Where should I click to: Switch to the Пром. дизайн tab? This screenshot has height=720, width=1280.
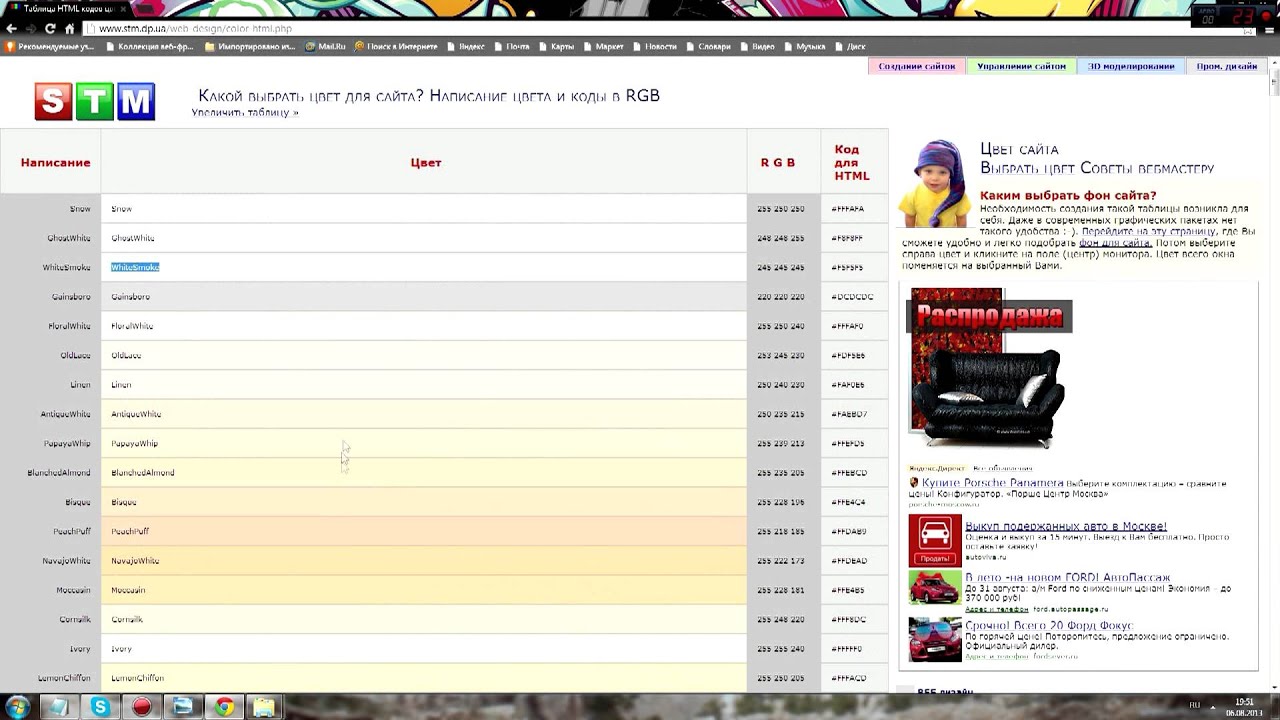1227,66
